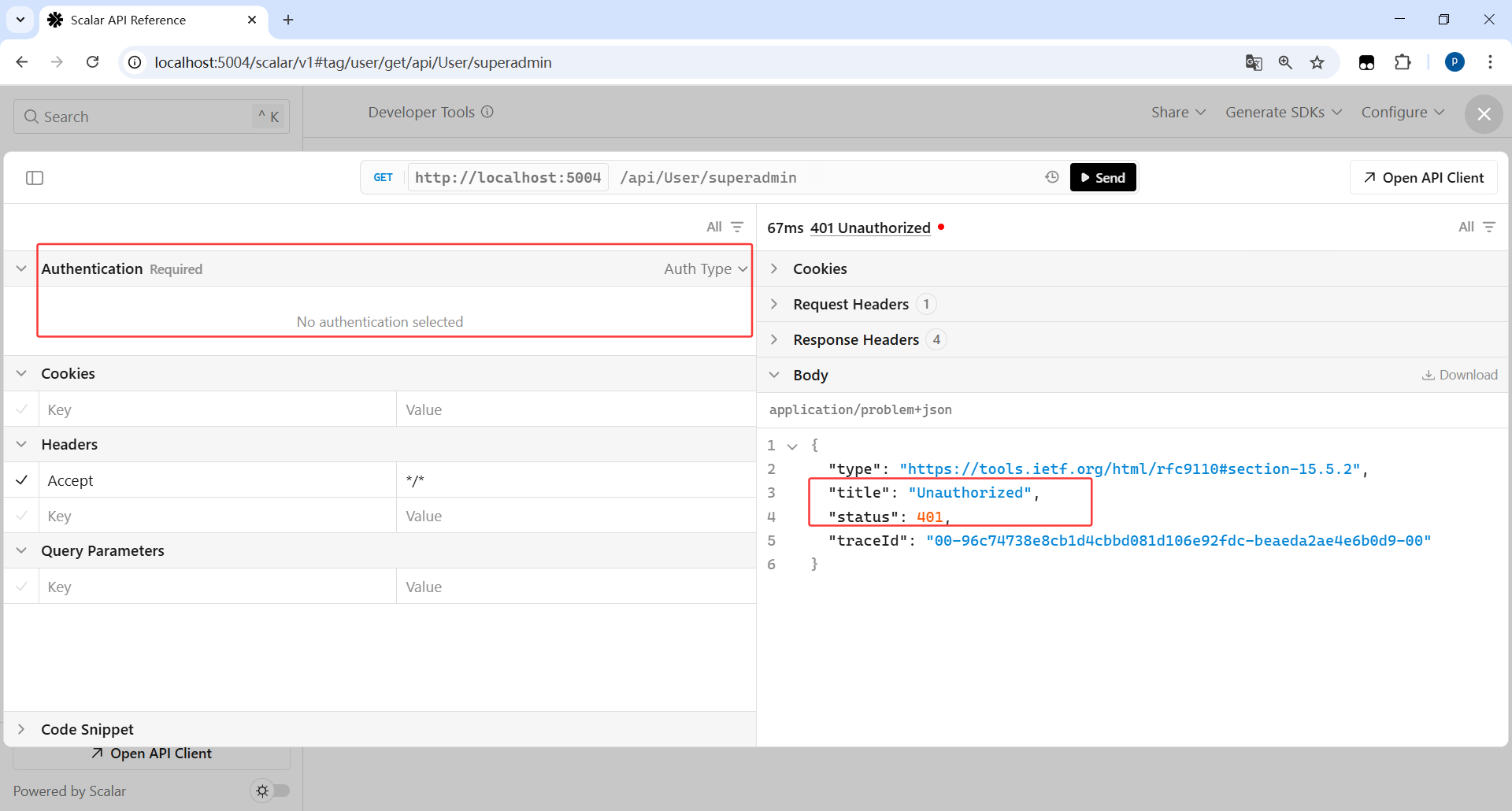Open the tab search dropdown arrow

click(x=20, y=20)
